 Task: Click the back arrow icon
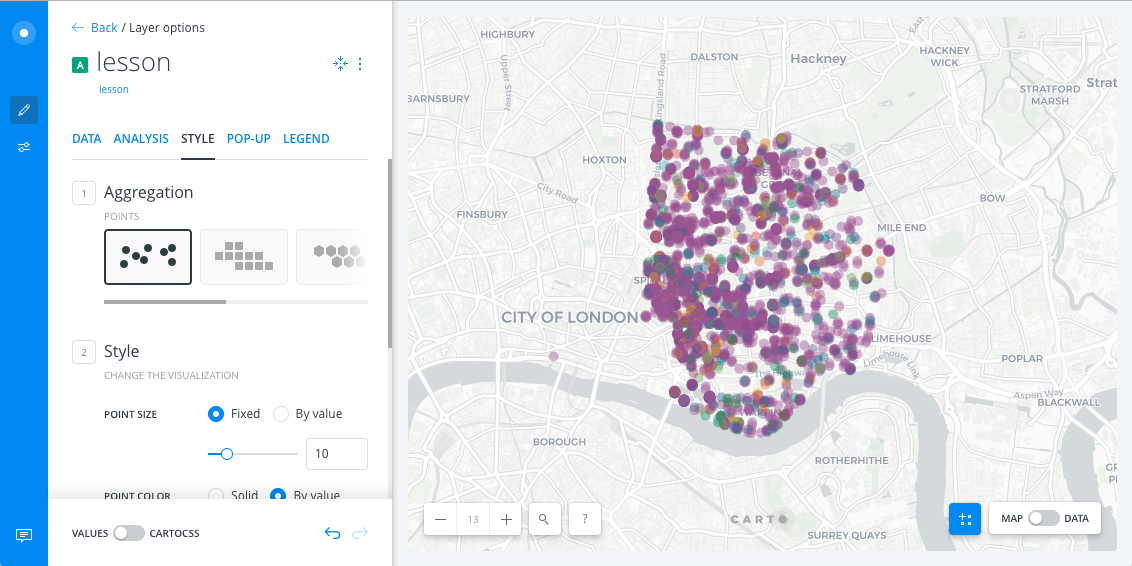[x=78, y=27]
